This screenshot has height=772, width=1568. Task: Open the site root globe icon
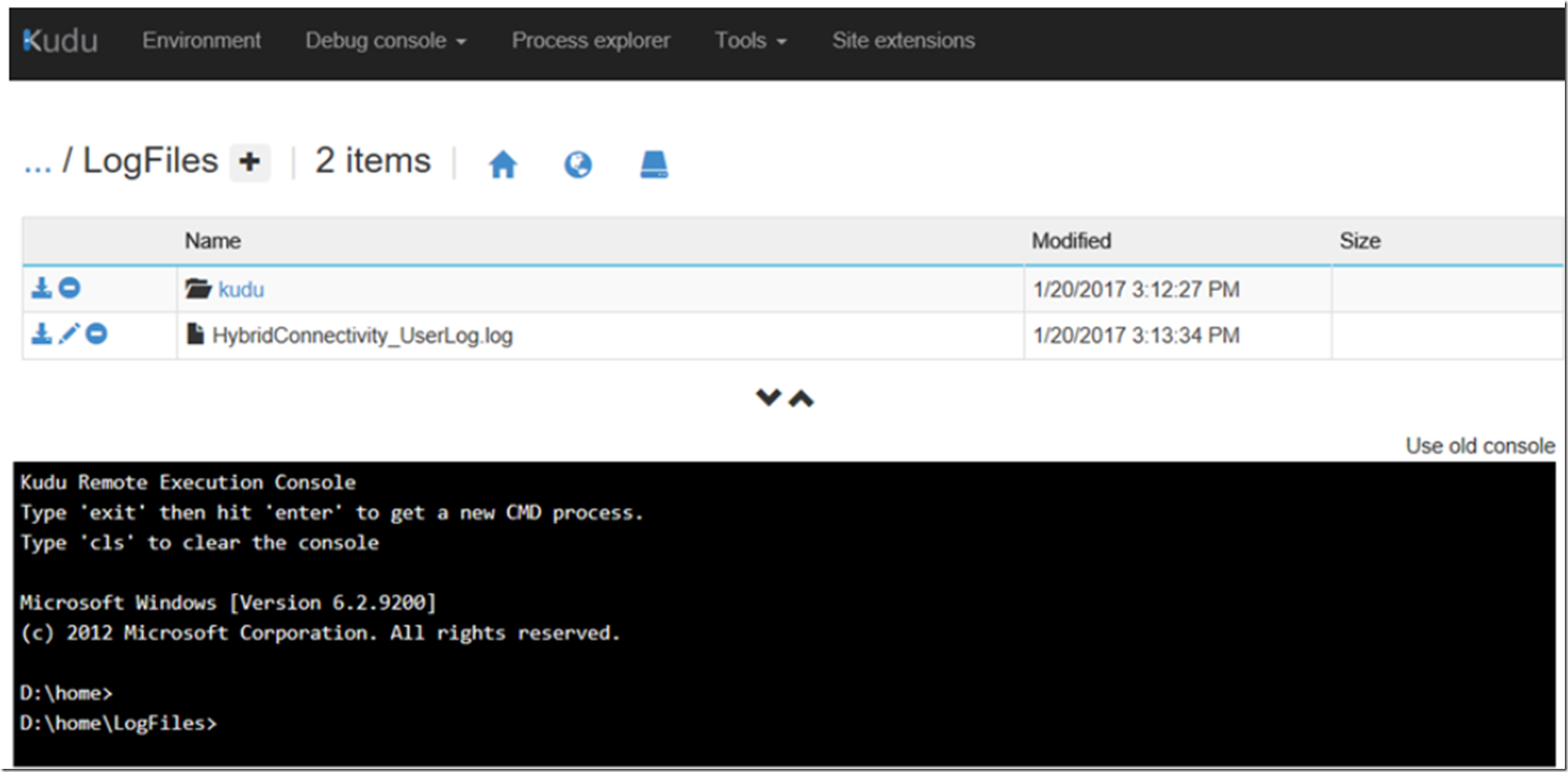[x=578, y=164]
